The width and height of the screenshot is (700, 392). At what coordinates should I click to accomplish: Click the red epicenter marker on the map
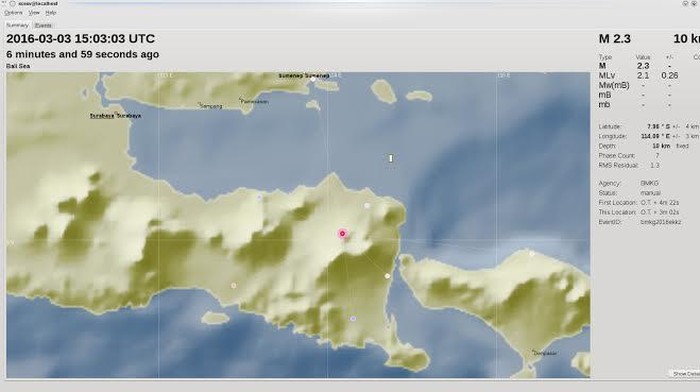[x=342, y=234]
